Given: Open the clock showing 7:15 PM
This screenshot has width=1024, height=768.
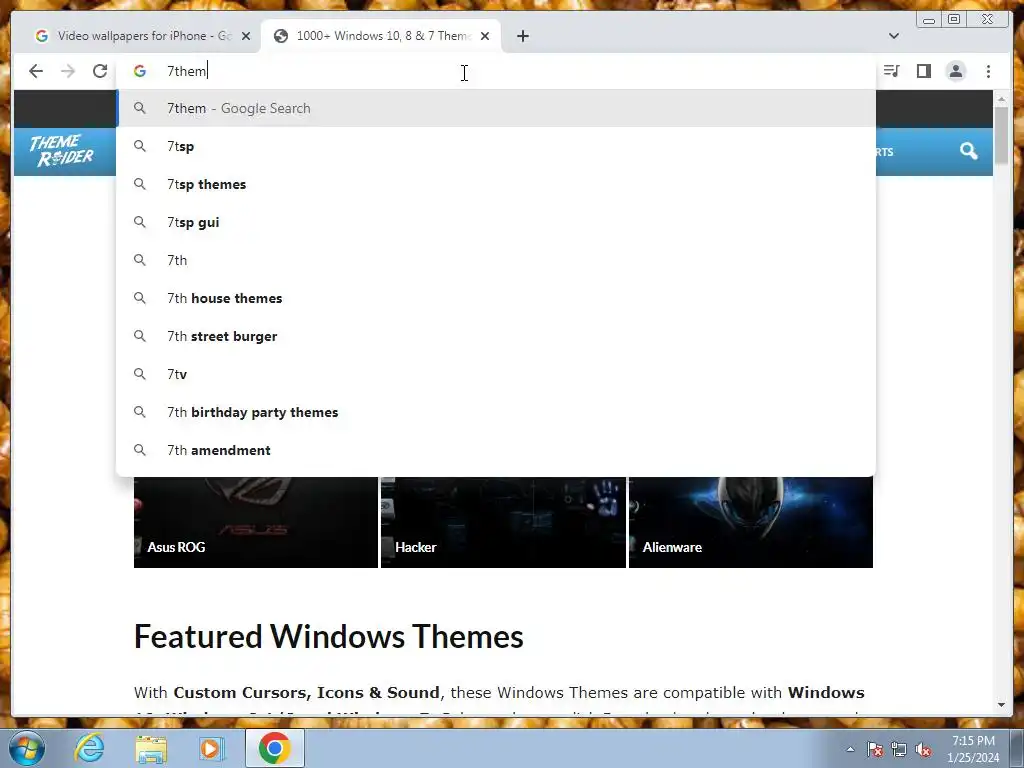Looking at the screenshot, I should pyautogui.click(x=973, y=749).
